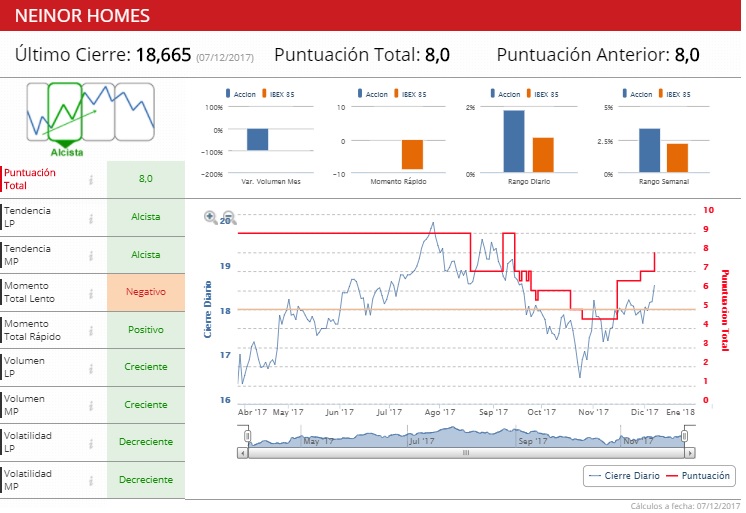The width and height of the screenshot is (746, 513).
Task: Click the orange Rango Diario bar
Action: 543,155
